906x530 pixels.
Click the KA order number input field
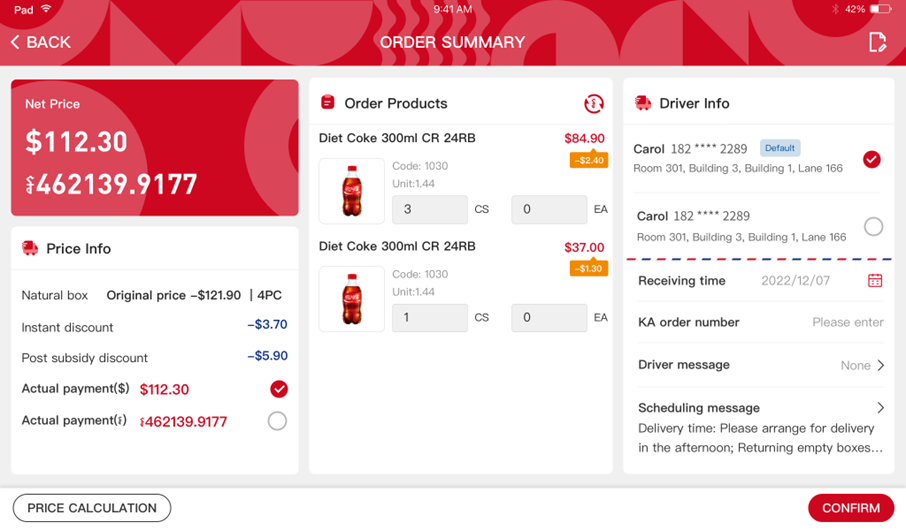pos(847,322)
